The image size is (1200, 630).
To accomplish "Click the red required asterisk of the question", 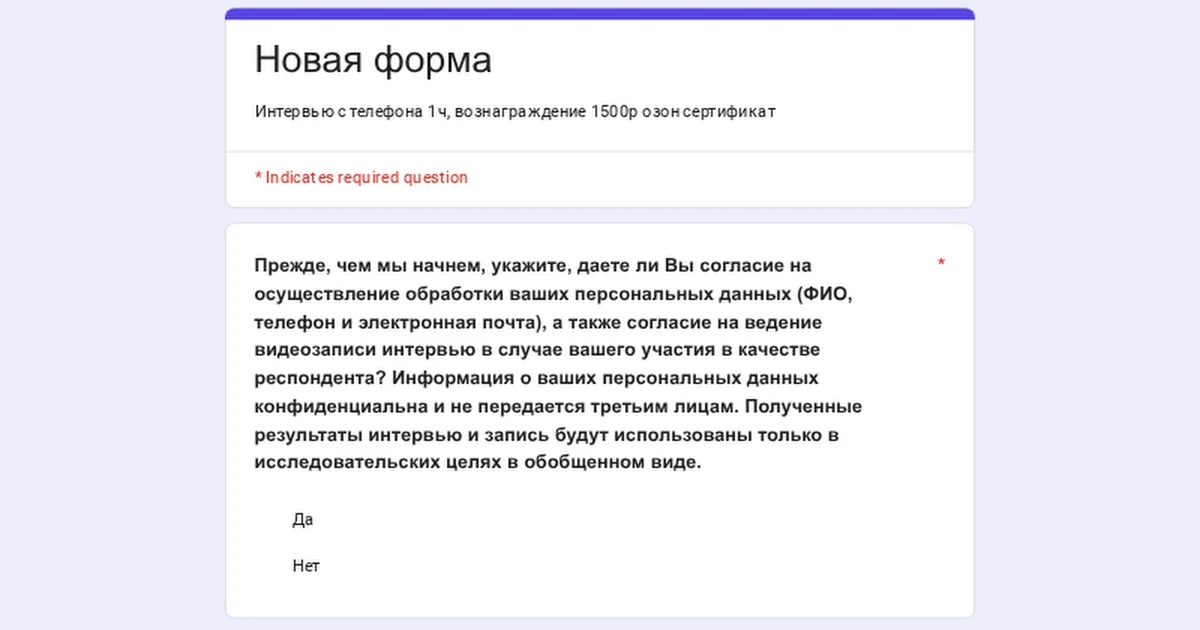I will [x=941, y=264].
